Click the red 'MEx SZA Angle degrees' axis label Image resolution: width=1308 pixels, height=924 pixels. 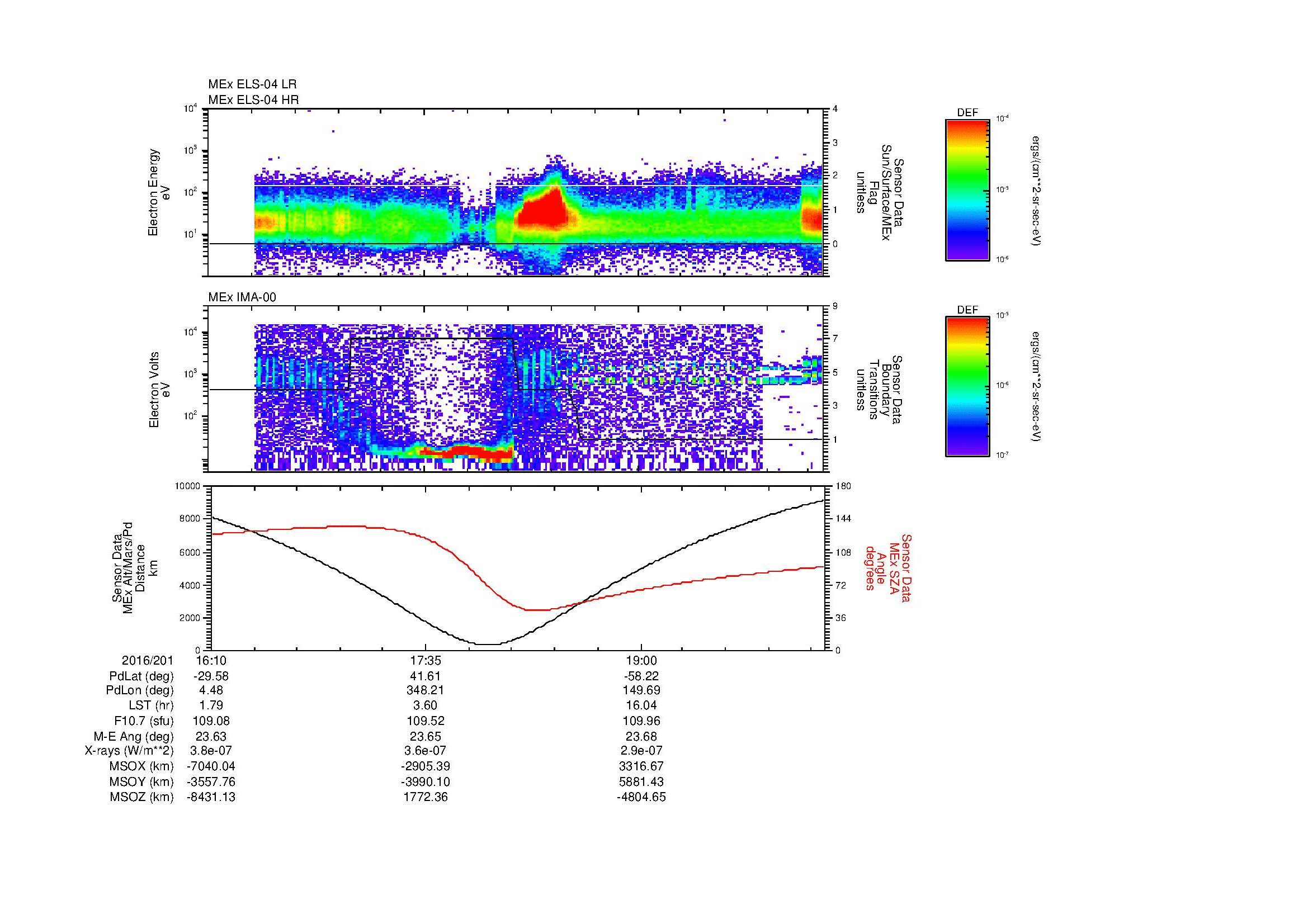click(888, 567)
